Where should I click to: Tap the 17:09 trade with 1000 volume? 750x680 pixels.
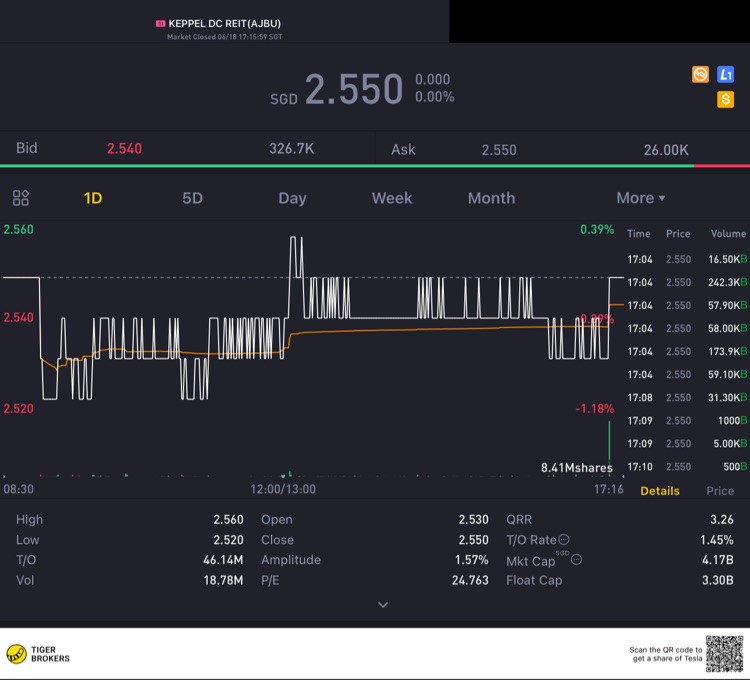point(687,420)
